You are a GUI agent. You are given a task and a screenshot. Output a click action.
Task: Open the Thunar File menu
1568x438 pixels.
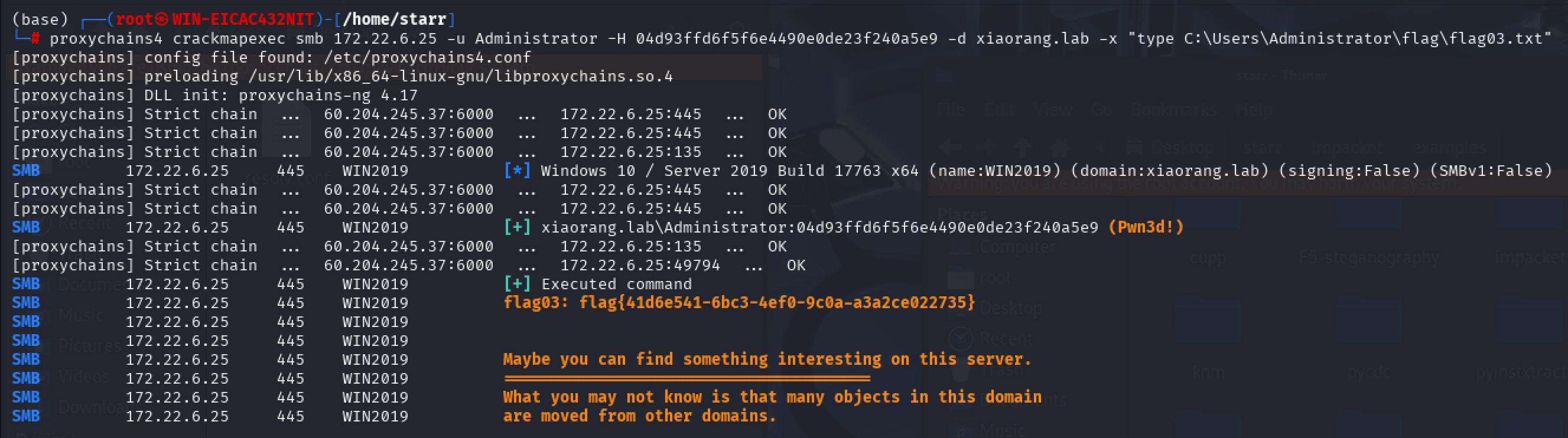point(951,110)
